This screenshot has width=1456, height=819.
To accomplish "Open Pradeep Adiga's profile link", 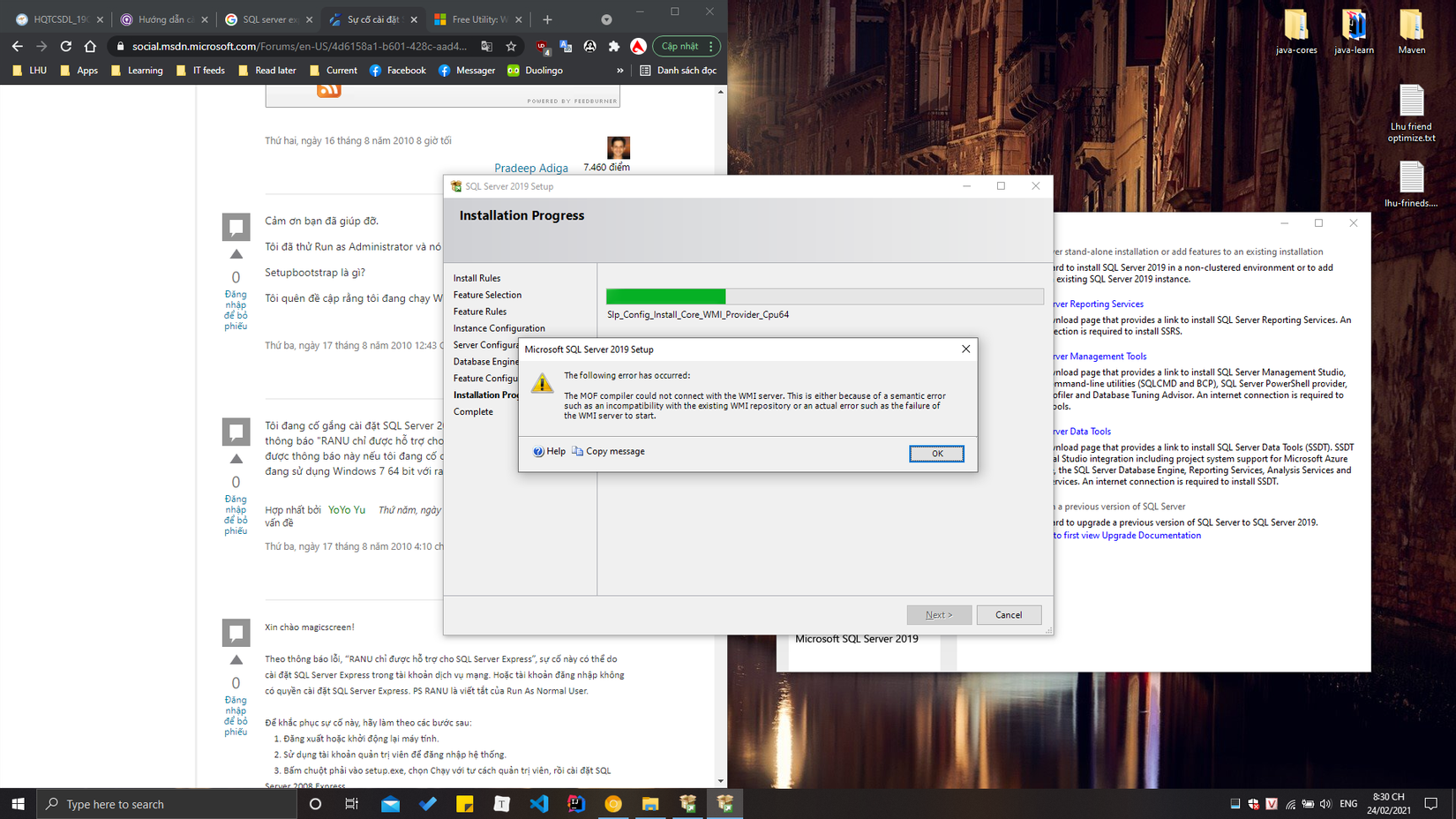I will pos(531,168).
